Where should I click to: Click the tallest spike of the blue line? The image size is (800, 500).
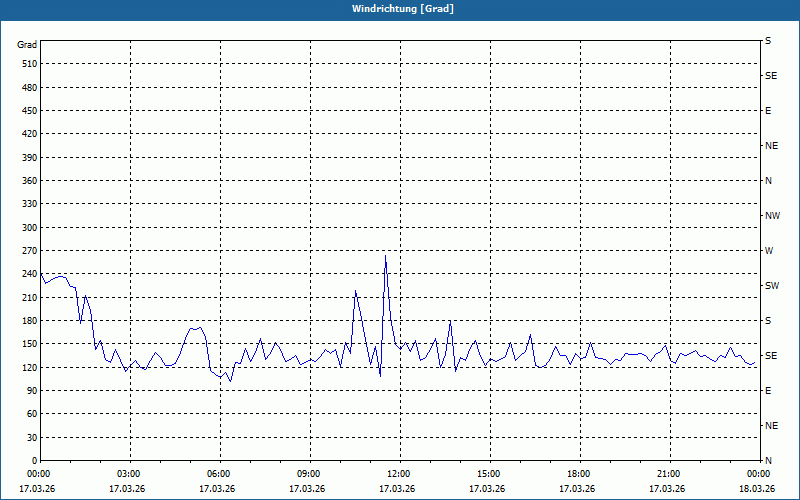385,256
